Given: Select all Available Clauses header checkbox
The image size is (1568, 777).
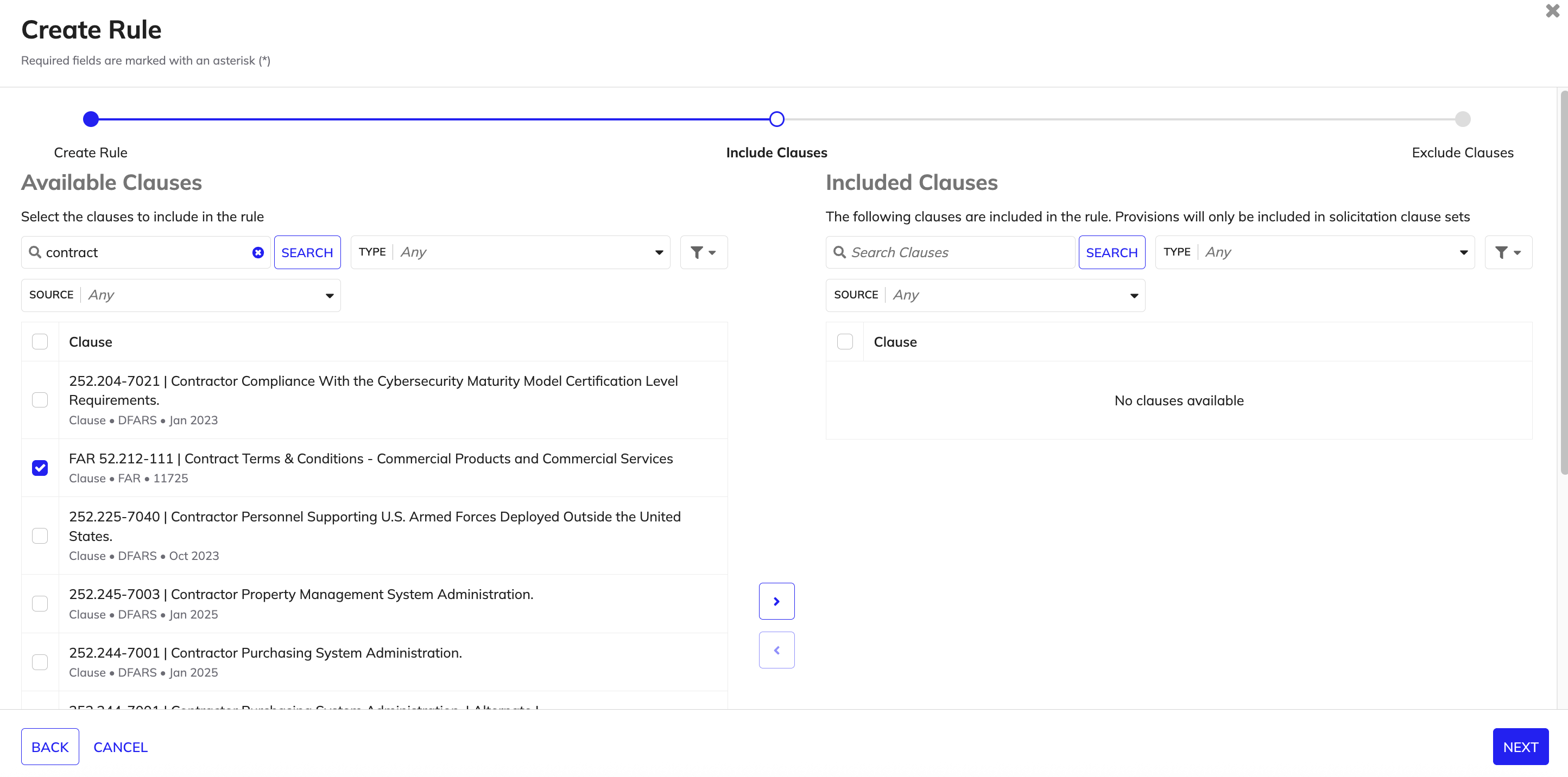Looking at the screenshot, I should click(40, 342).
